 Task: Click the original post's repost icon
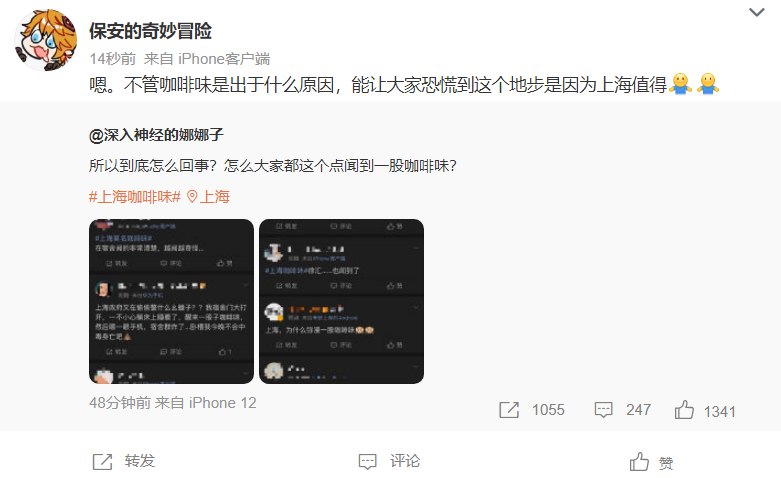tap(509, 410)
